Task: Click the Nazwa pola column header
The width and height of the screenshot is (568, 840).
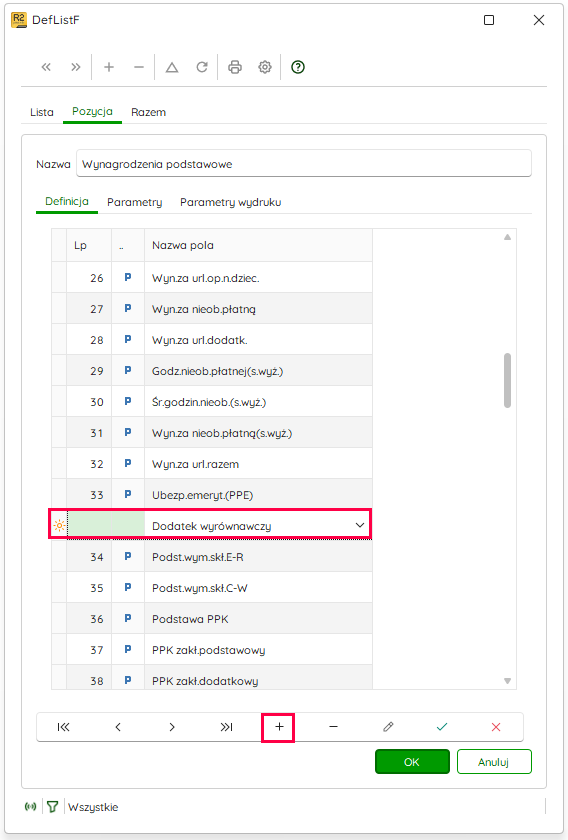Action: click(x=258, y=245)
